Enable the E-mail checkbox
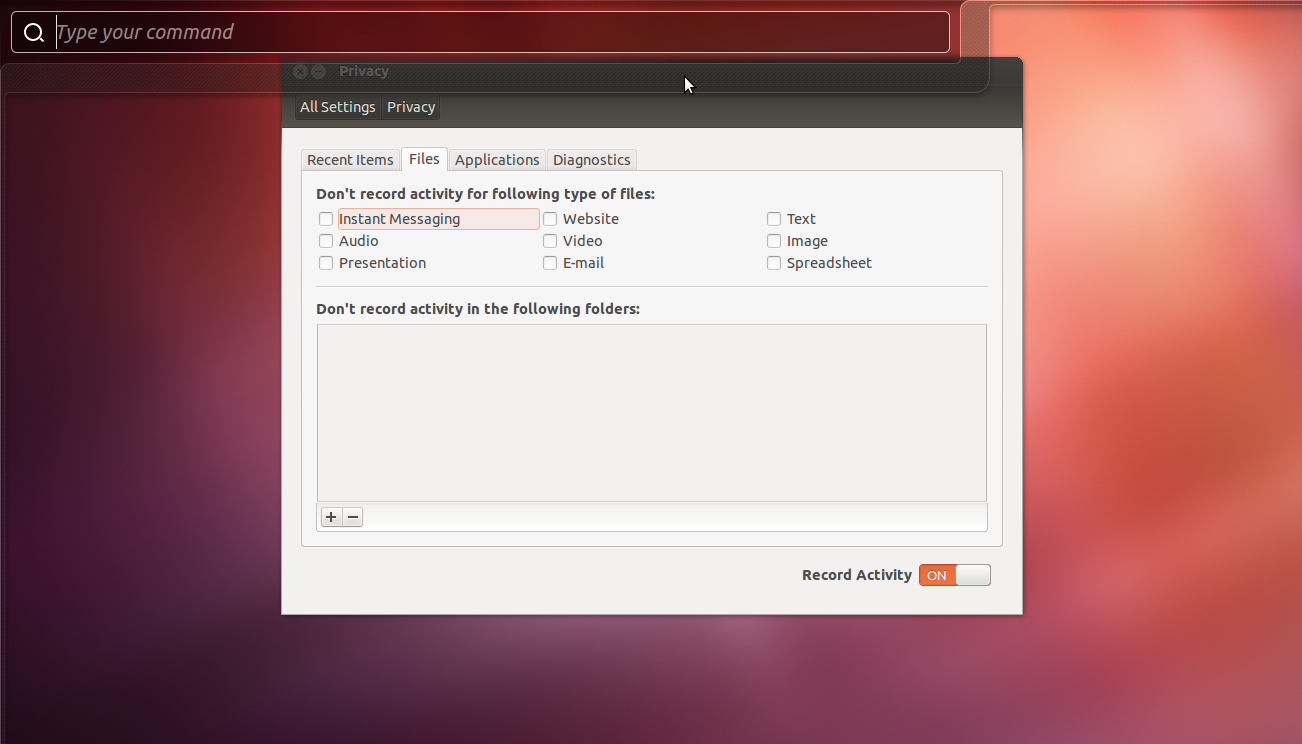Viewport: 1302px width, 744px height. click(x=550, y=263)
